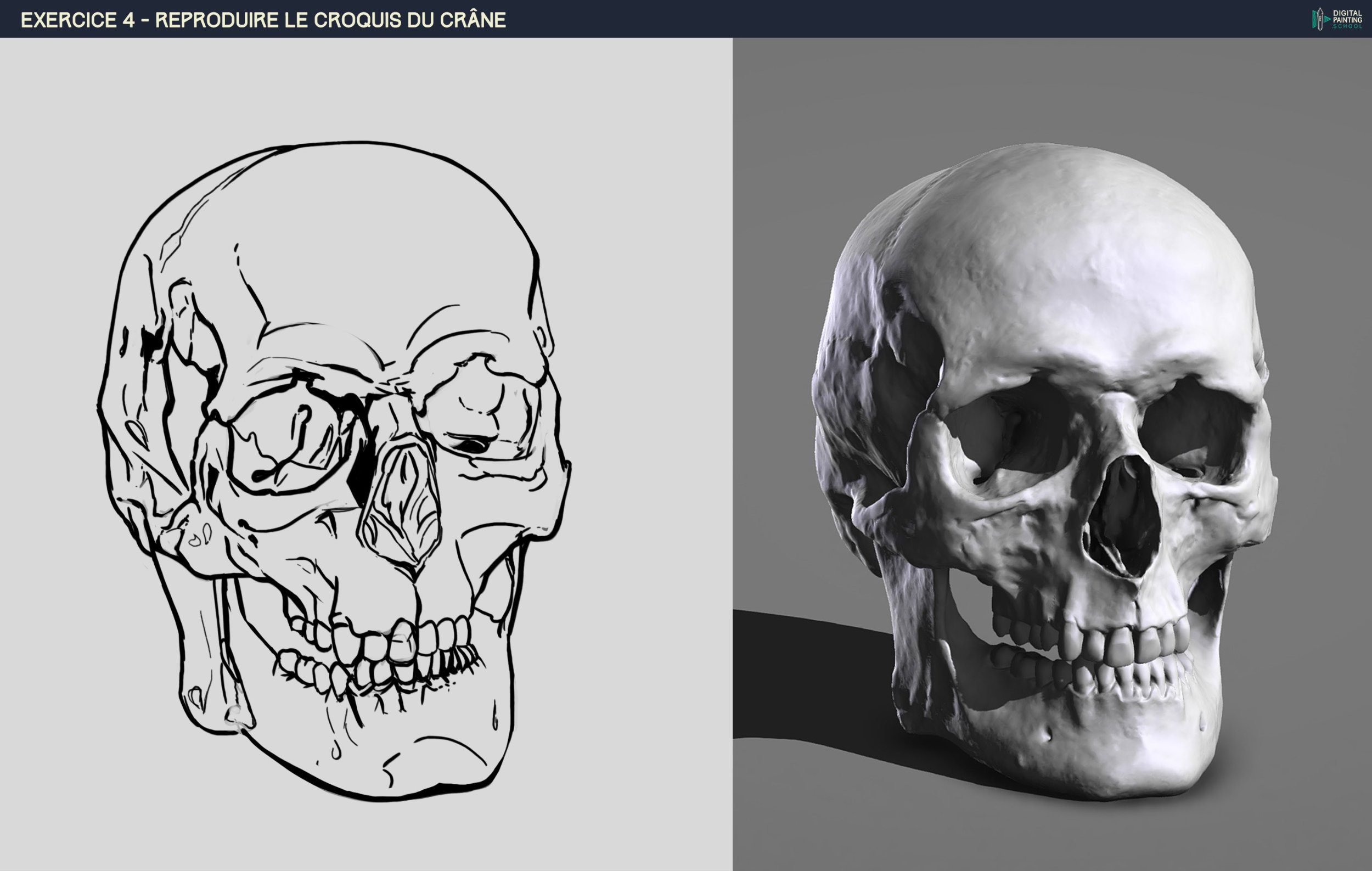
Task: Click the word 'REPRODUIRE' in the title
Action: coord(217,20)
